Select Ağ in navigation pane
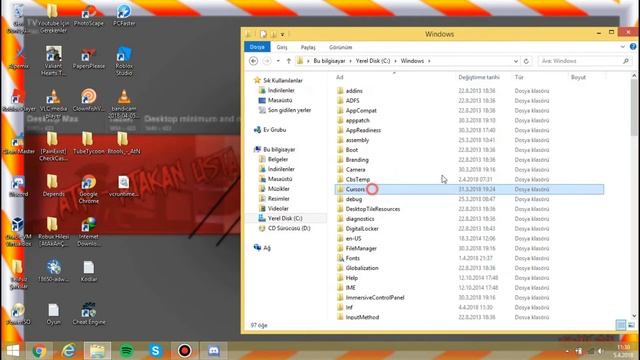 click(267, 248)
